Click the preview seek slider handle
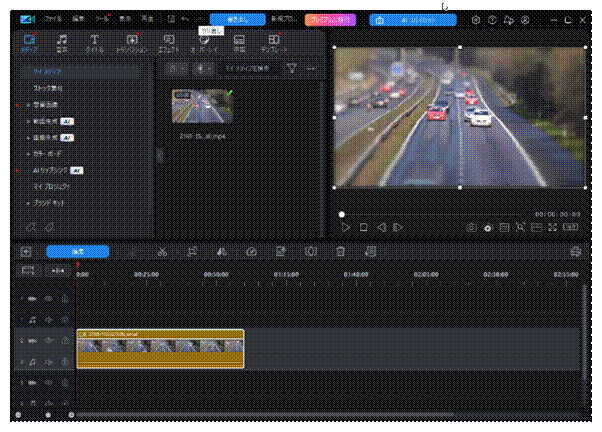 click(341, 215)
